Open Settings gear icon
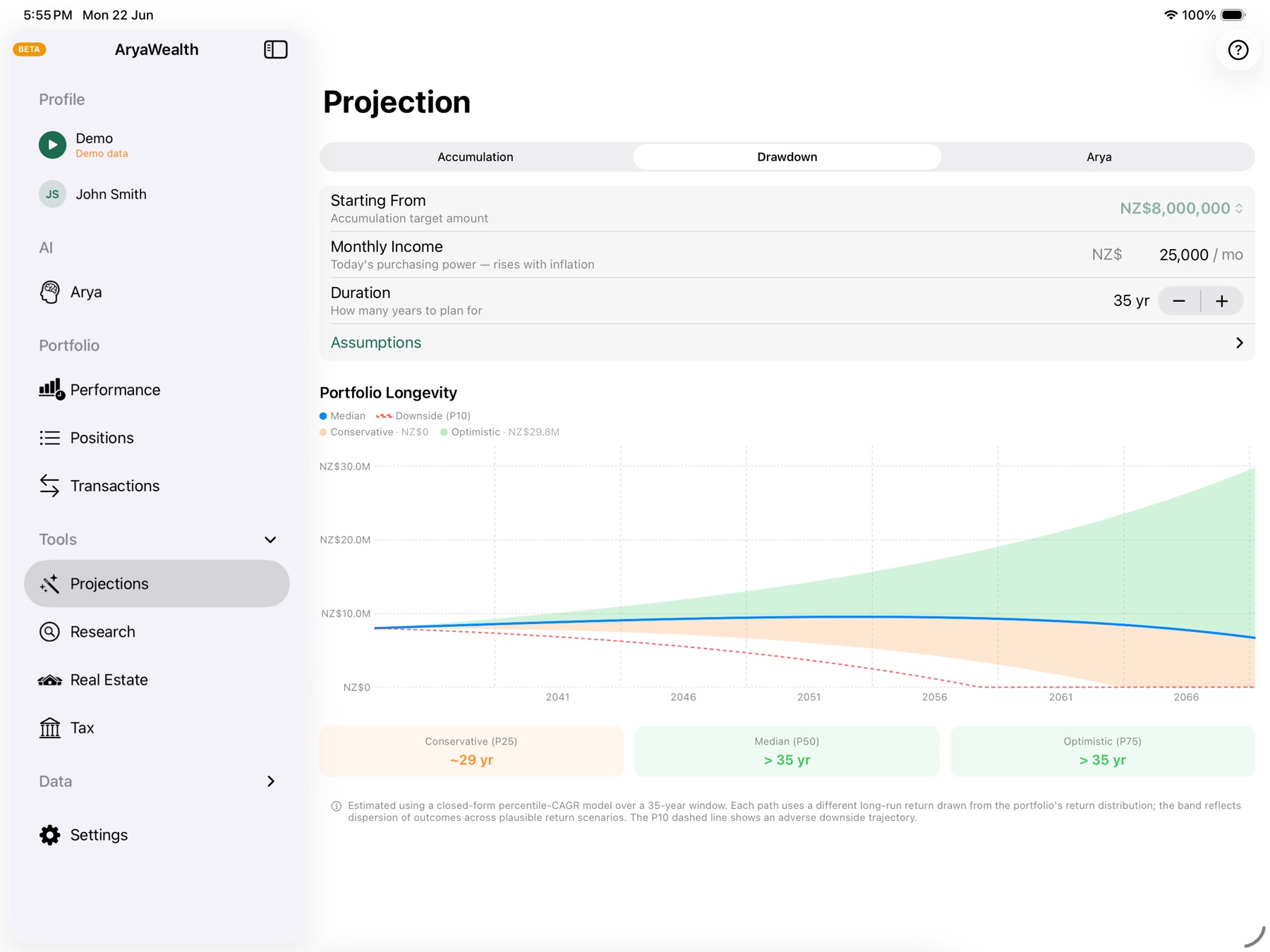This screenshot has width=1270, height=952. tap(49, 835)
